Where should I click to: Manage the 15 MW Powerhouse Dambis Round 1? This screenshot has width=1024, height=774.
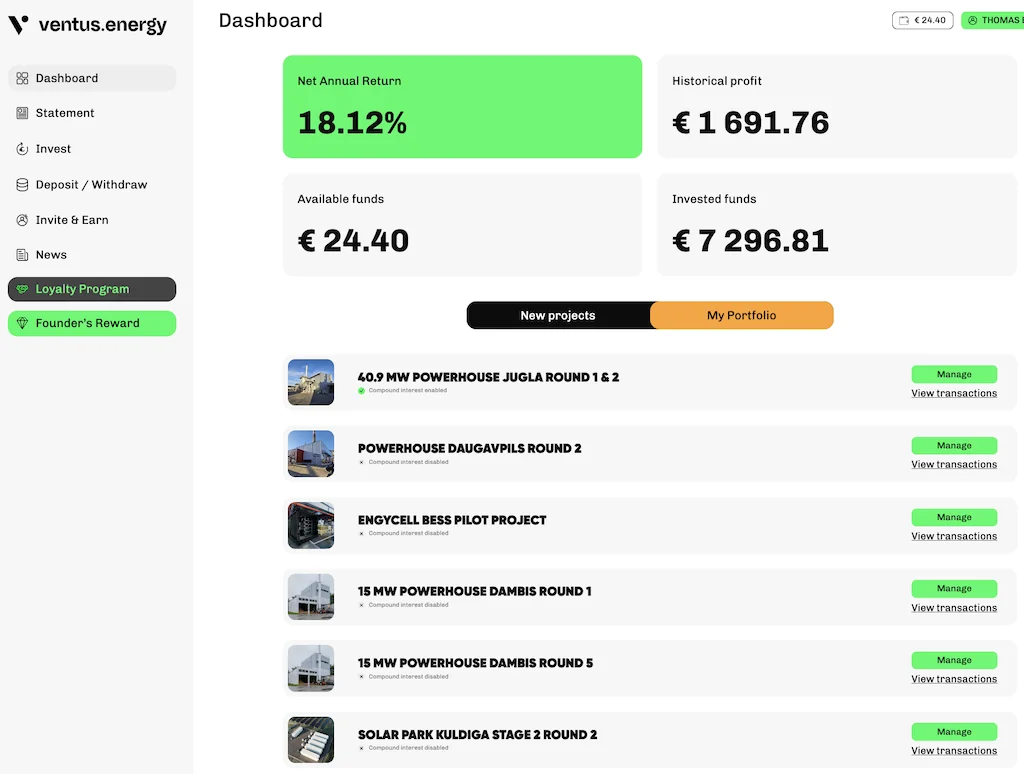point(954,589)
